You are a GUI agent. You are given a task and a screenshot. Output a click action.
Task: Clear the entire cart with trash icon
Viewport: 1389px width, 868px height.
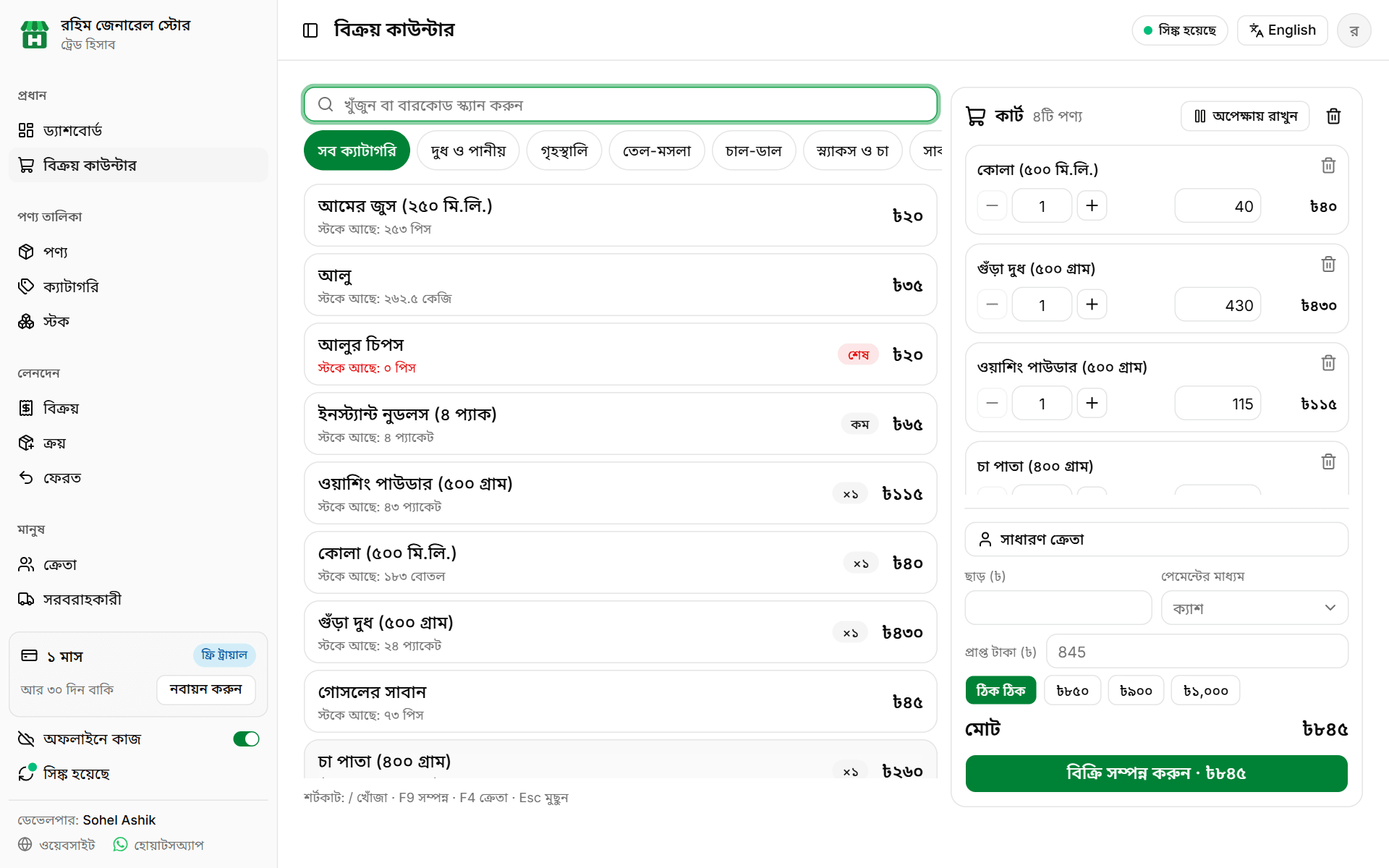coord(1333,116)
